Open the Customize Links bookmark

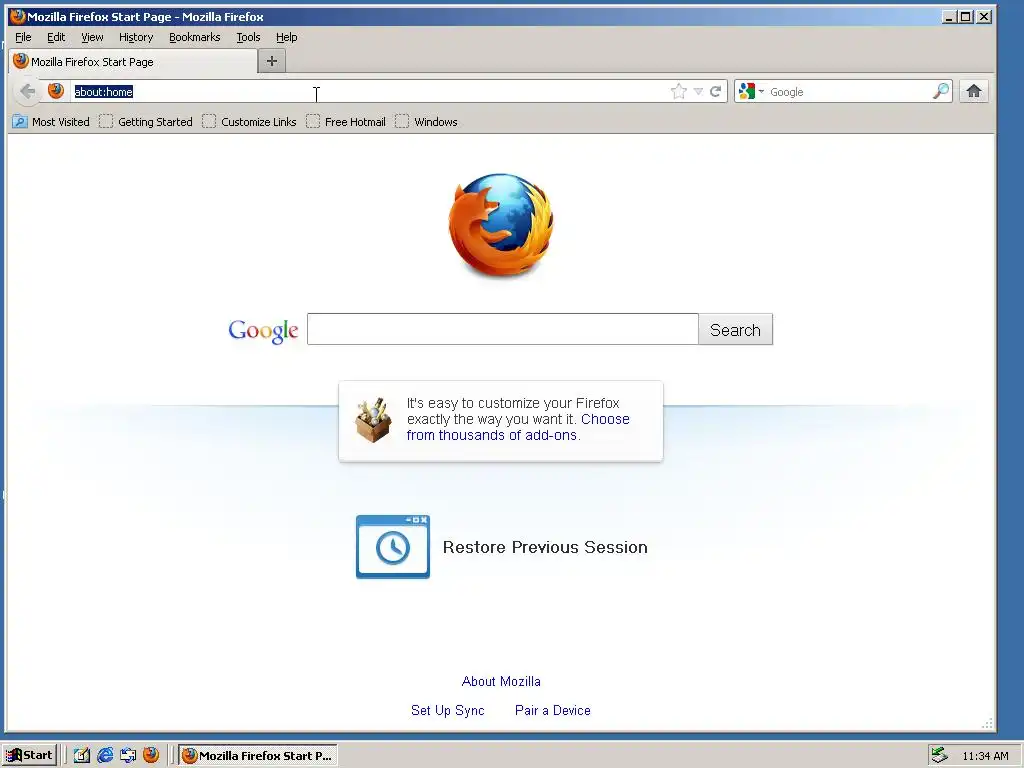tap(249, 121)
